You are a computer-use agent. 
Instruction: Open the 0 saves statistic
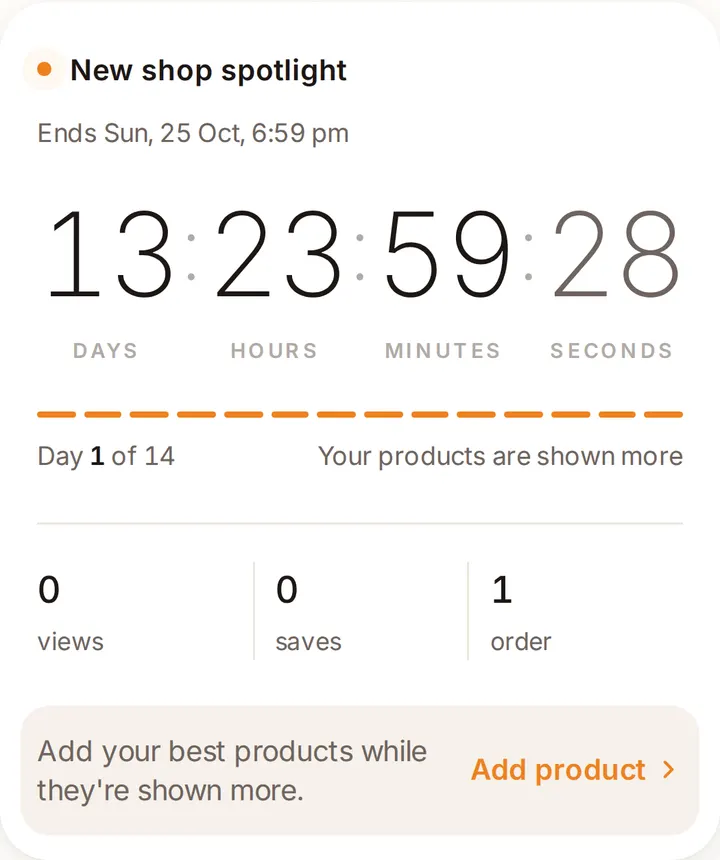(x=309, y=613)
